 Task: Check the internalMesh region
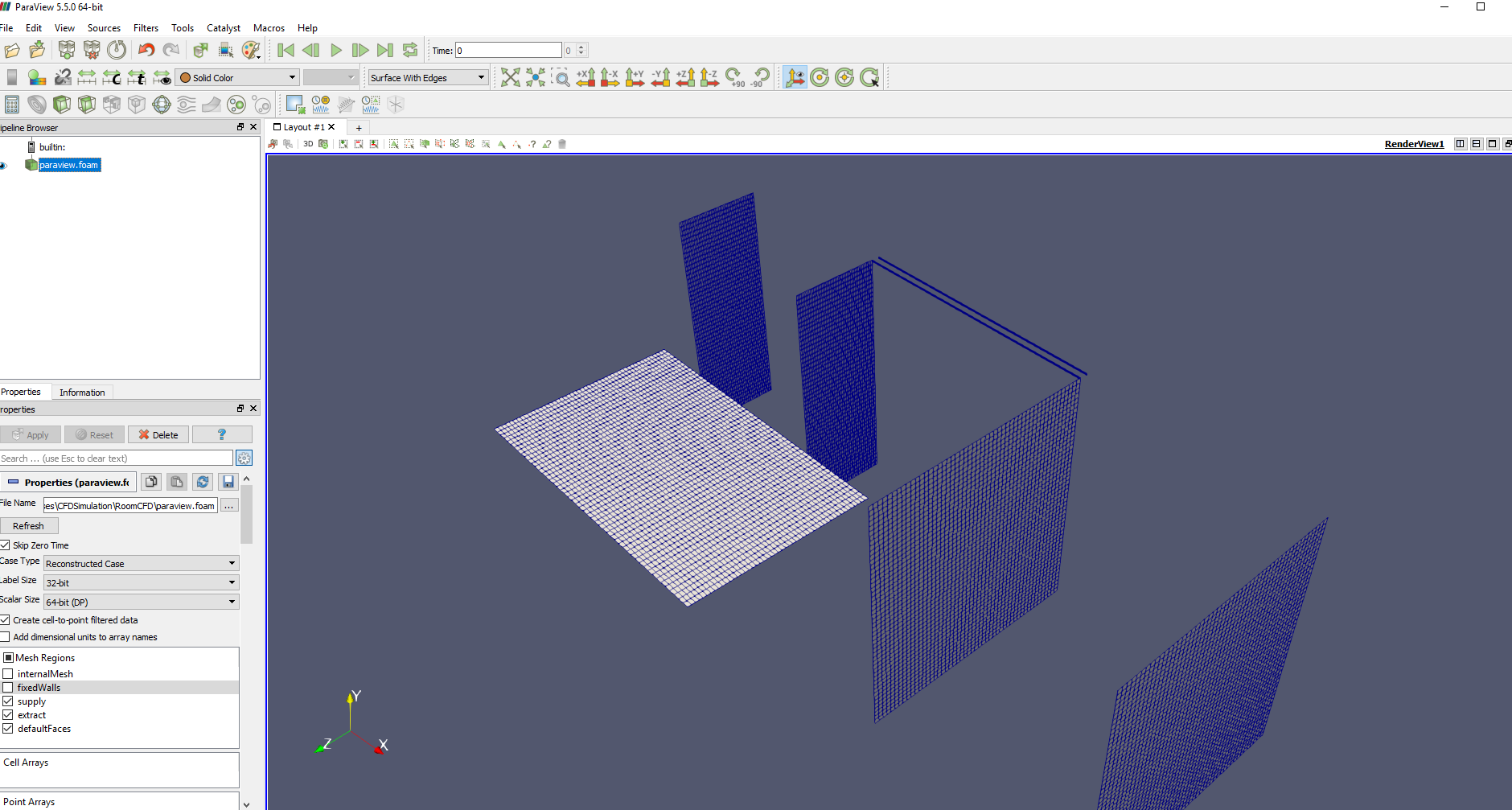pyautogui.click(x=8, y=674)
